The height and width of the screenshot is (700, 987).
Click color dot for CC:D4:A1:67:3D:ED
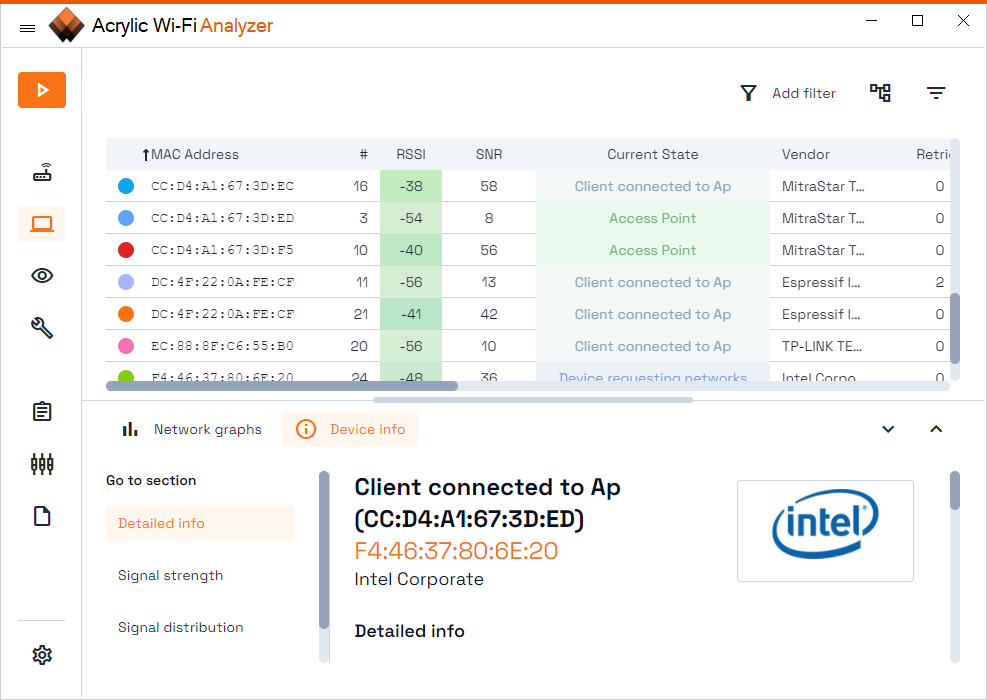coord(126,218)
